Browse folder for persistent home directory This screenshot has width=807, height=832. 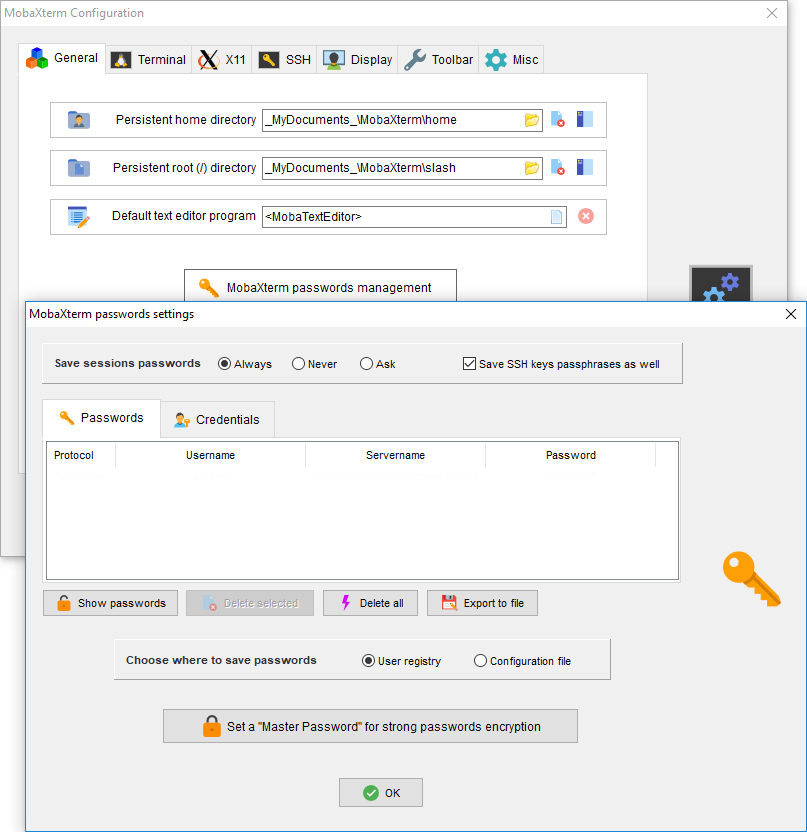tap(532, 120)
